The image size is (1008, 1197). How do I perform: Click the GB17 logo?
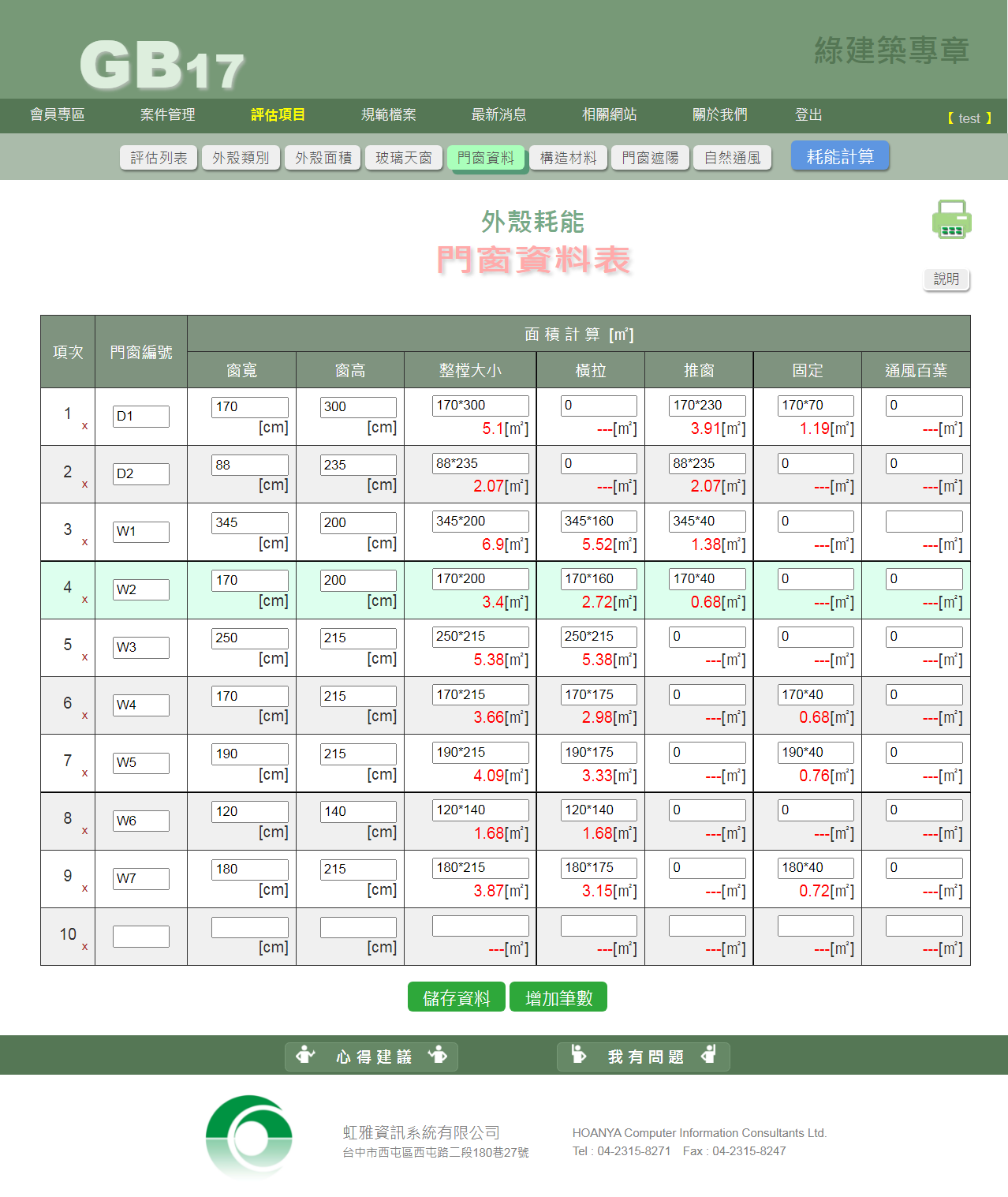click(162, 65)
